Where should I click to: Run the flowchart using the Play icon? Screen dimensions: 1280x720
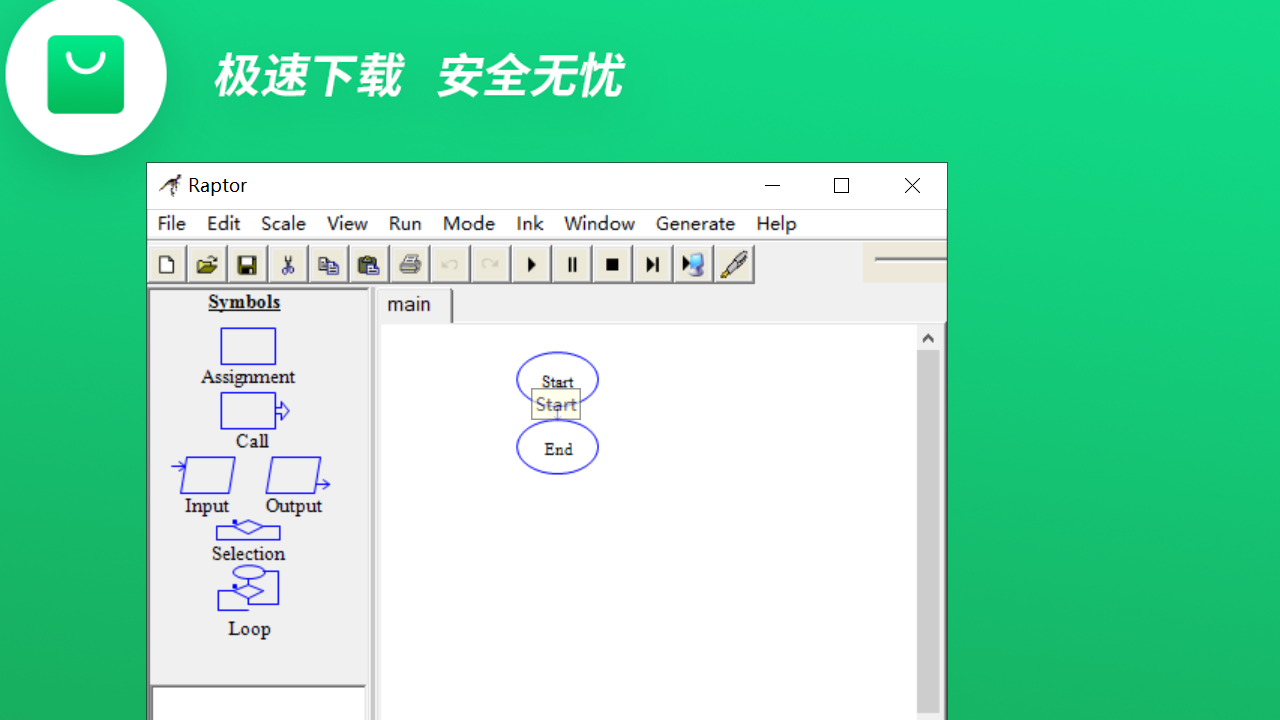point(531,263)
